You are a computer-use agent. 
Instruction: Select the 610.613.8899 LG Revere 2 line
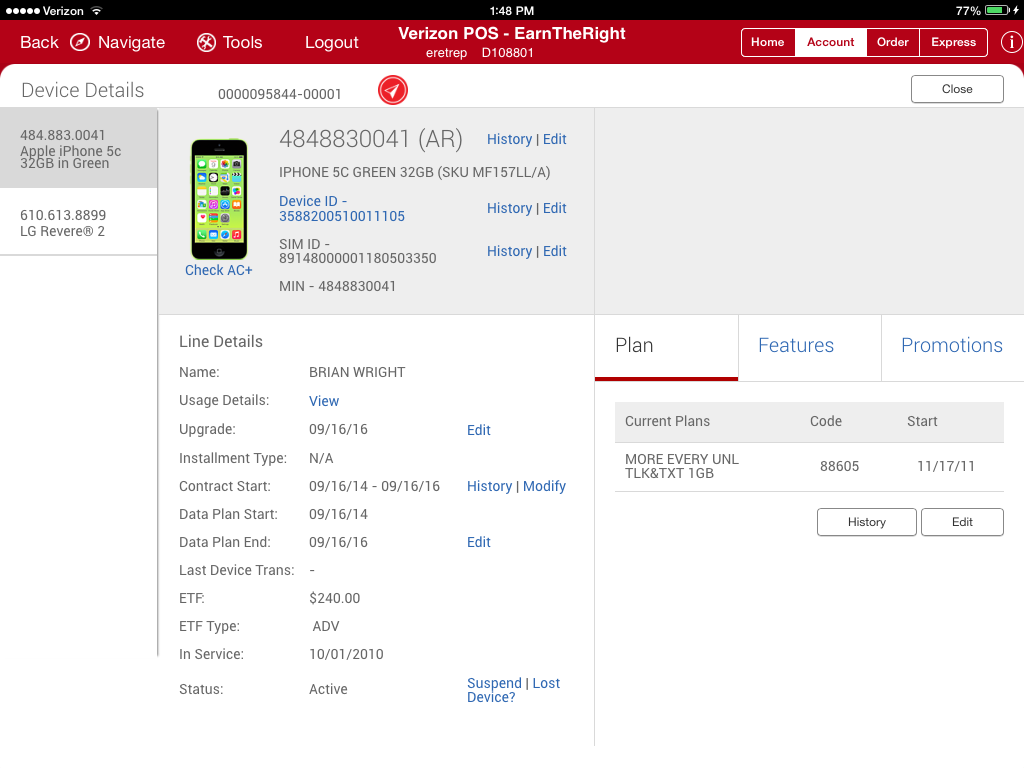(78, 222)
